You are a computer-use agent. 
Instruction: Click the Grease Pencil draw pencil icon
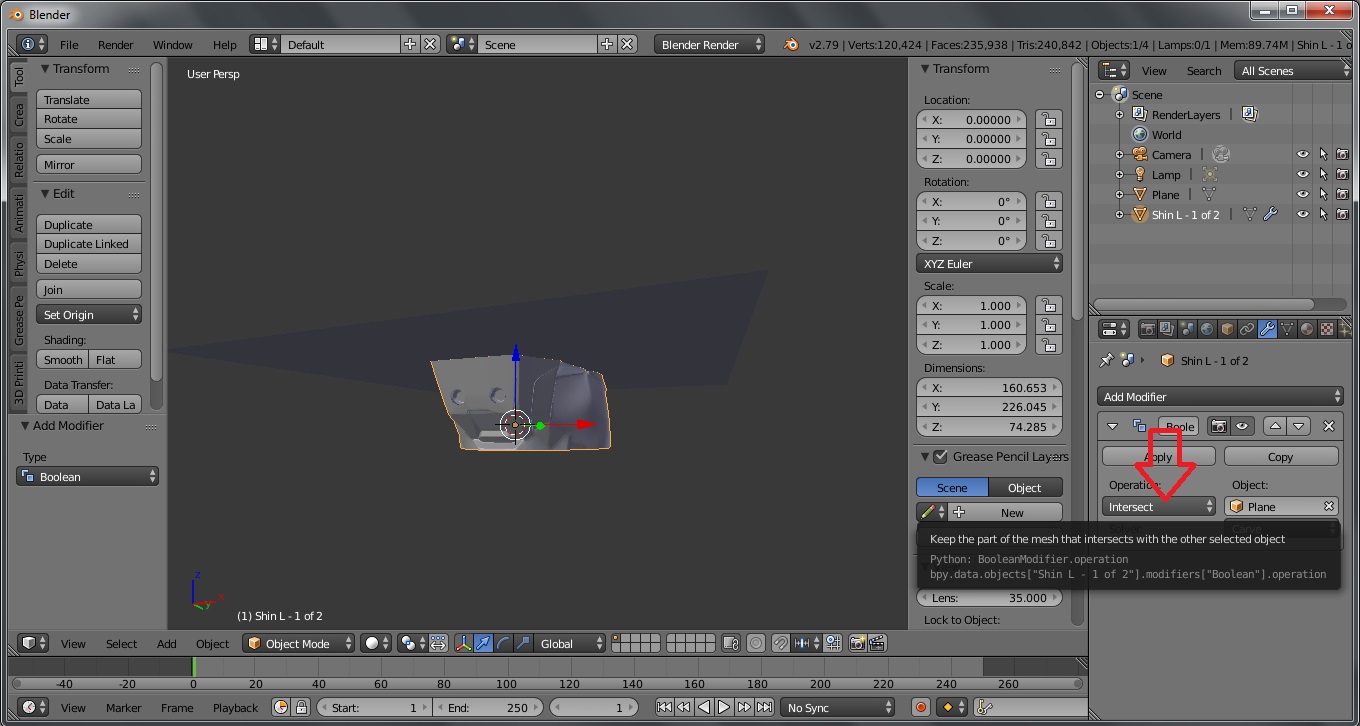[928, 512]
